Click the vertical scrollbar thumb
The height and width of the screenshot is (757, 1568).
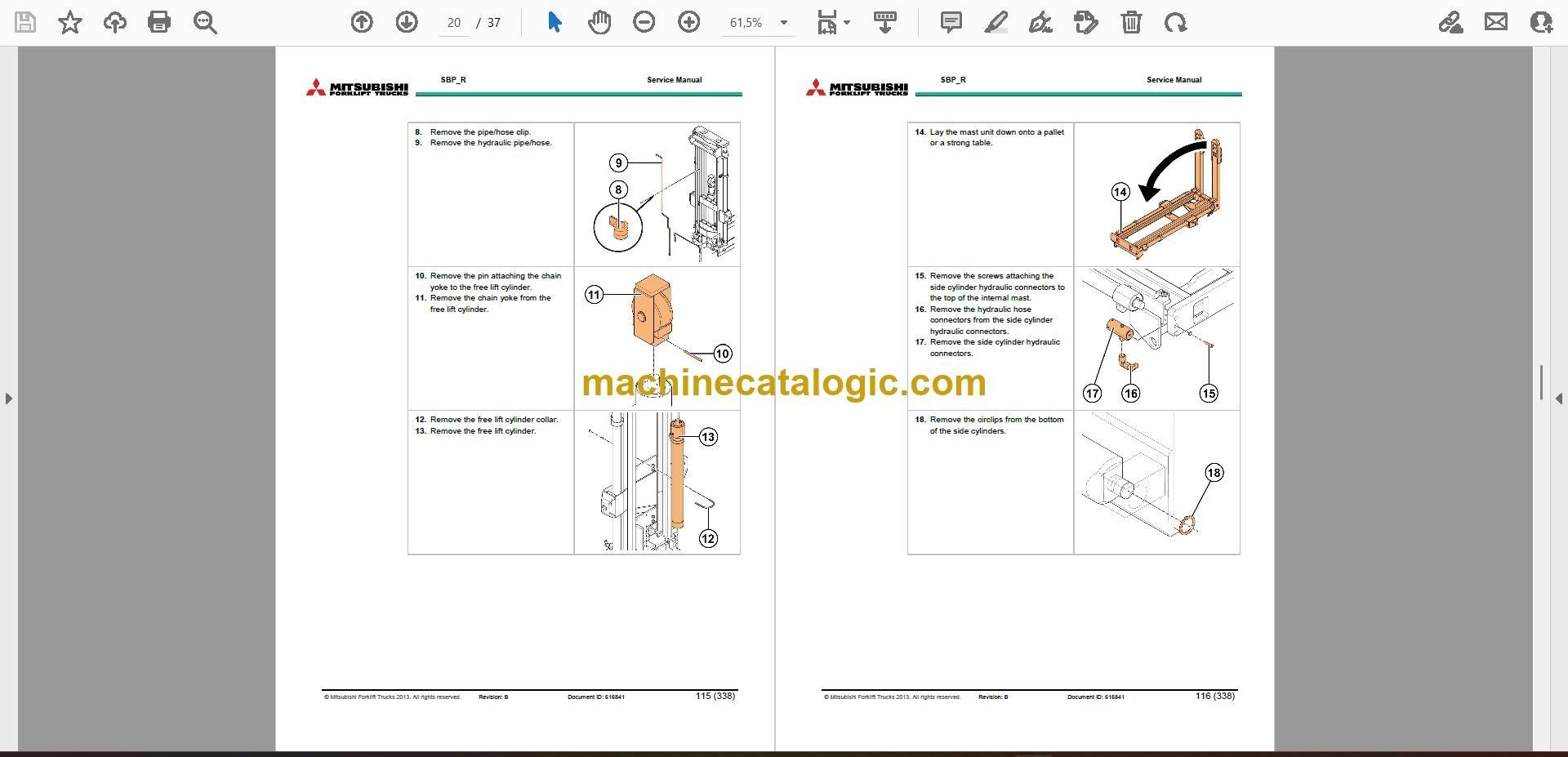pos(1541,382)
